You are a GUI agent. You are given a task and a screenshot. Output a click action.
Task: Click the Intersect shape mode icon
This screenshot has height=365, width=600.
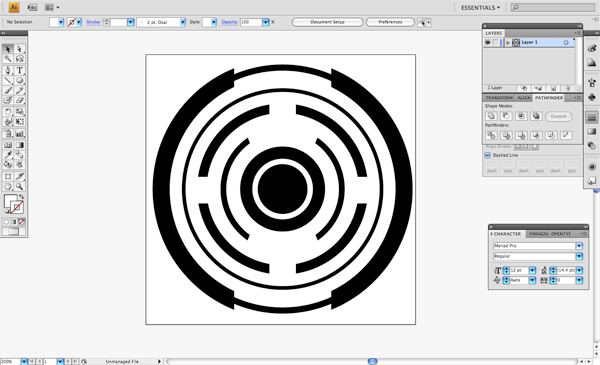521,116
